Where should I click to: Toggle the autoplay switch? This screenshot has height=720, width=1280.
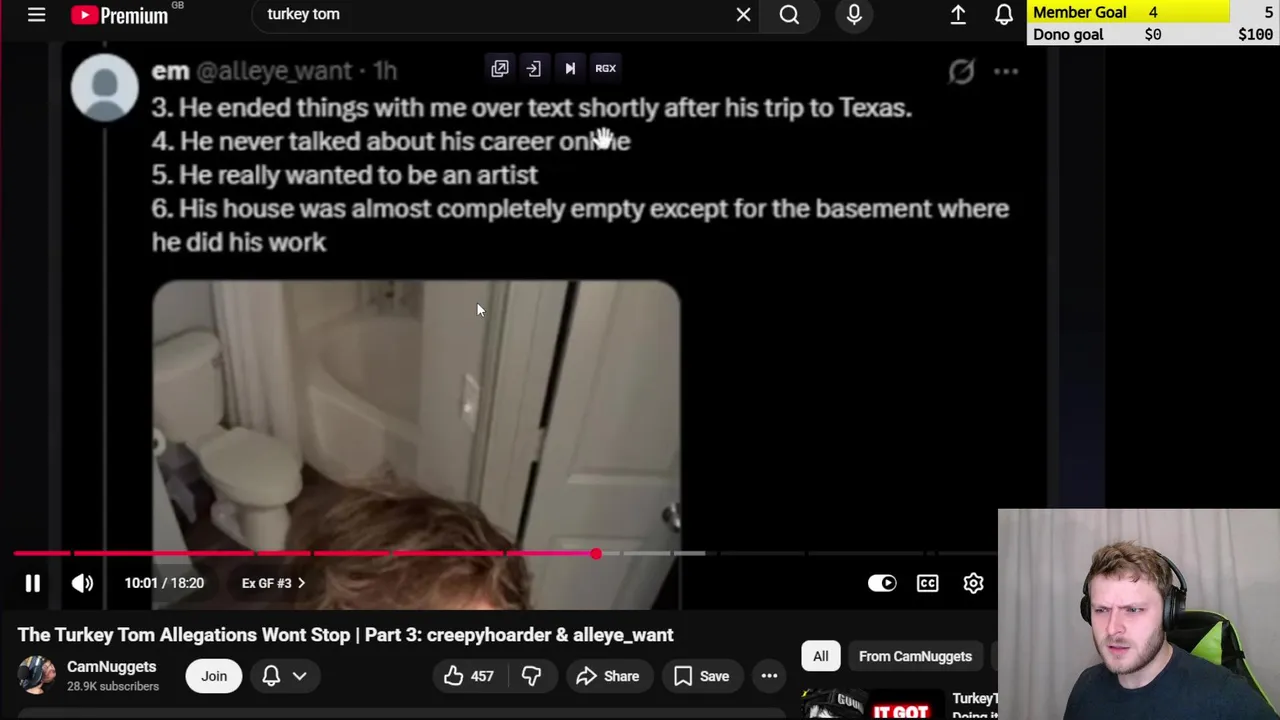tap(882, 583)
